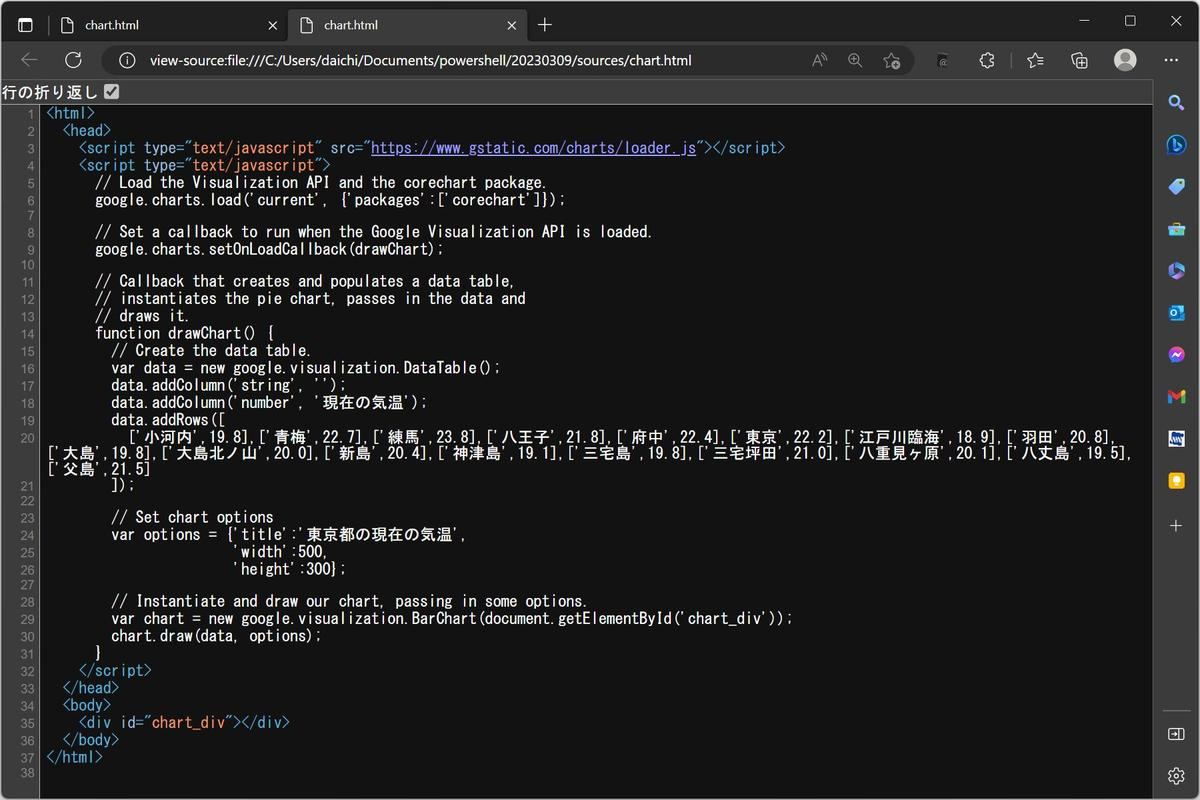Open the Collections icon
This screenshot has width=1200, height=800.
click(1080, 60)
